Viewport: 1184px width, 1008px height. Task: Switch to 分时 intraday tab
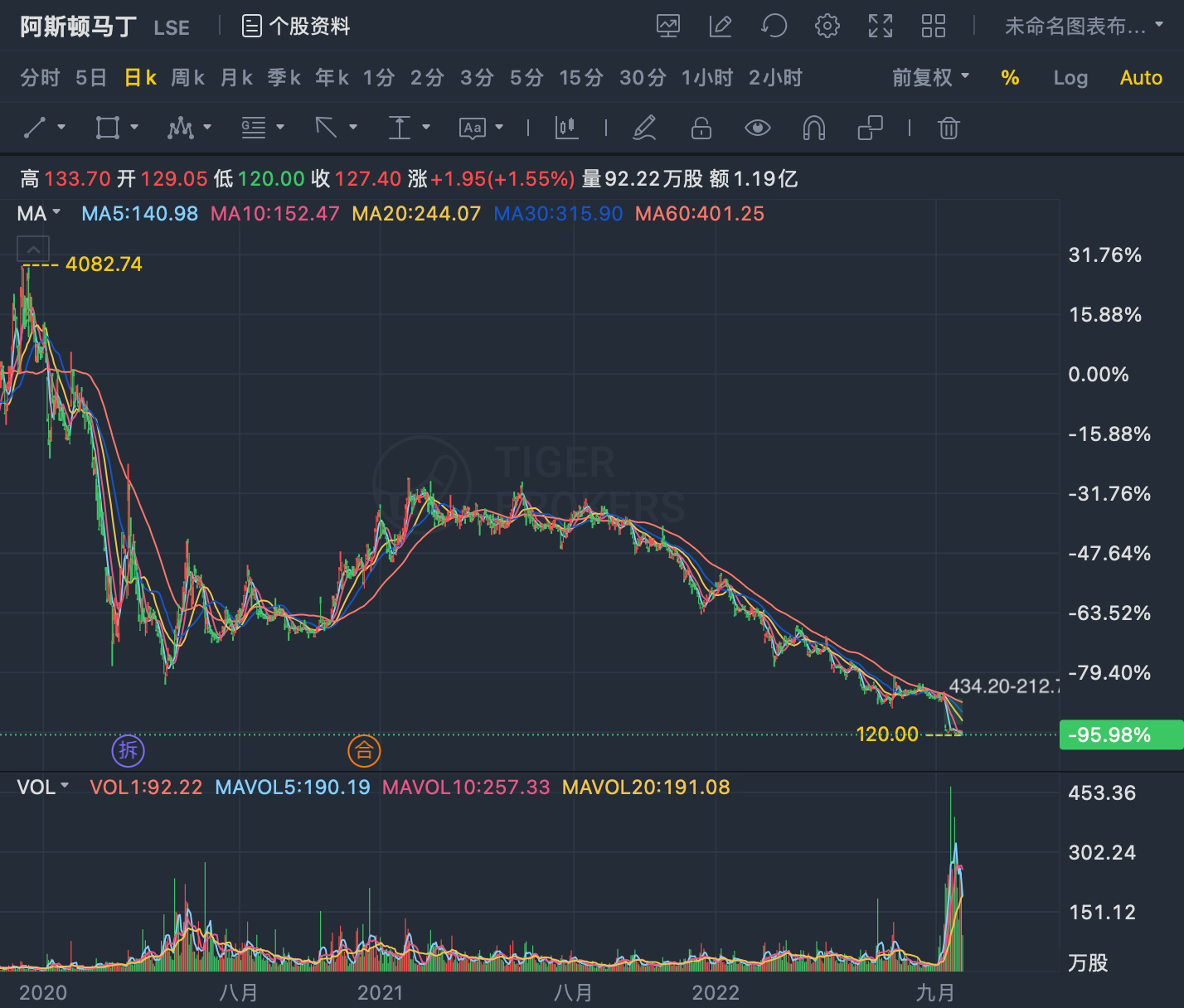tap(40, 78)
